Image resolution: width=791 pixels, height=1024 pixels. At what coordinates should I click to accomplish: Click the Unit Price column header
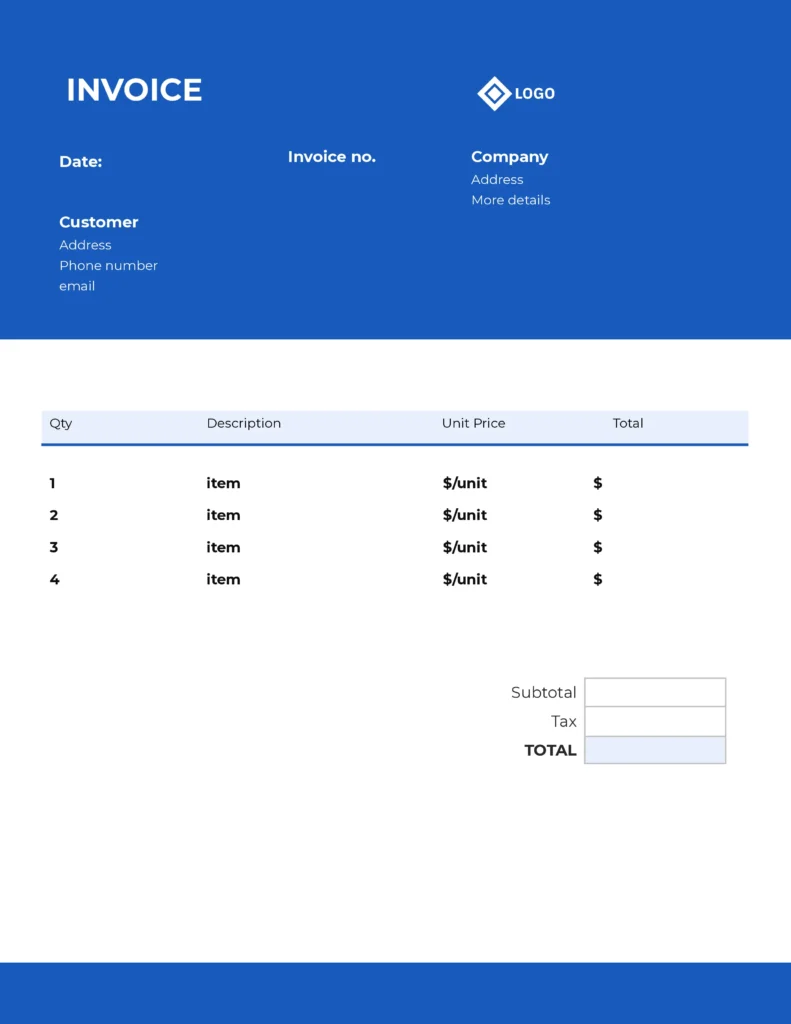click(473, 424)
